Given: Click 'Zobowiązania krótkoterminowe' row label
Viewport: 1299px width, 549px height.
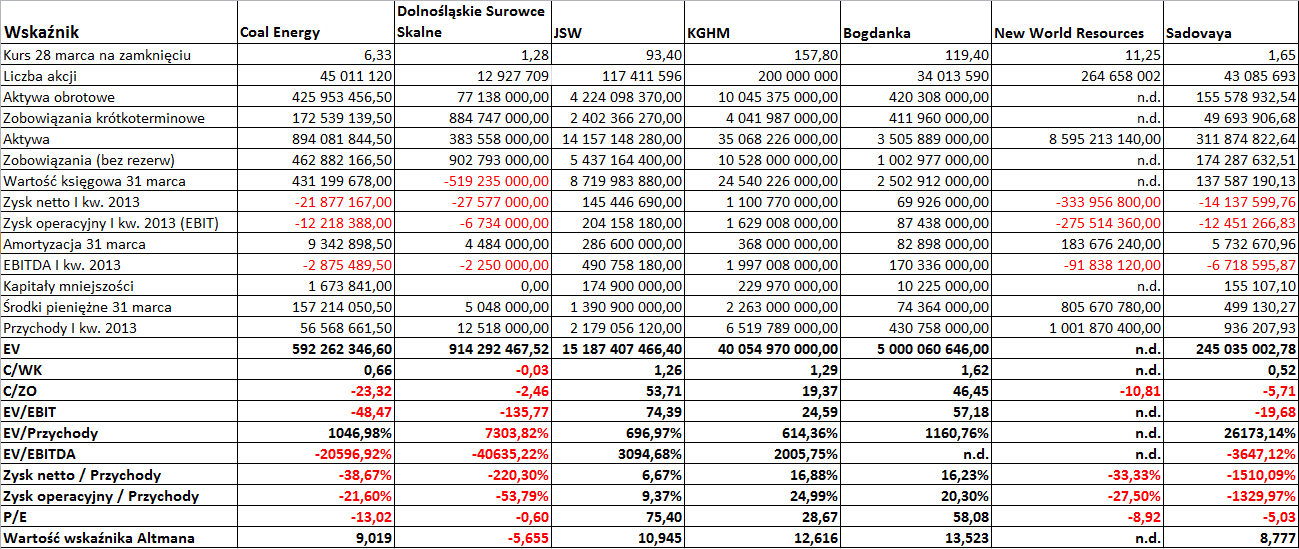Looking at the screenshot, I should point(104,118).
